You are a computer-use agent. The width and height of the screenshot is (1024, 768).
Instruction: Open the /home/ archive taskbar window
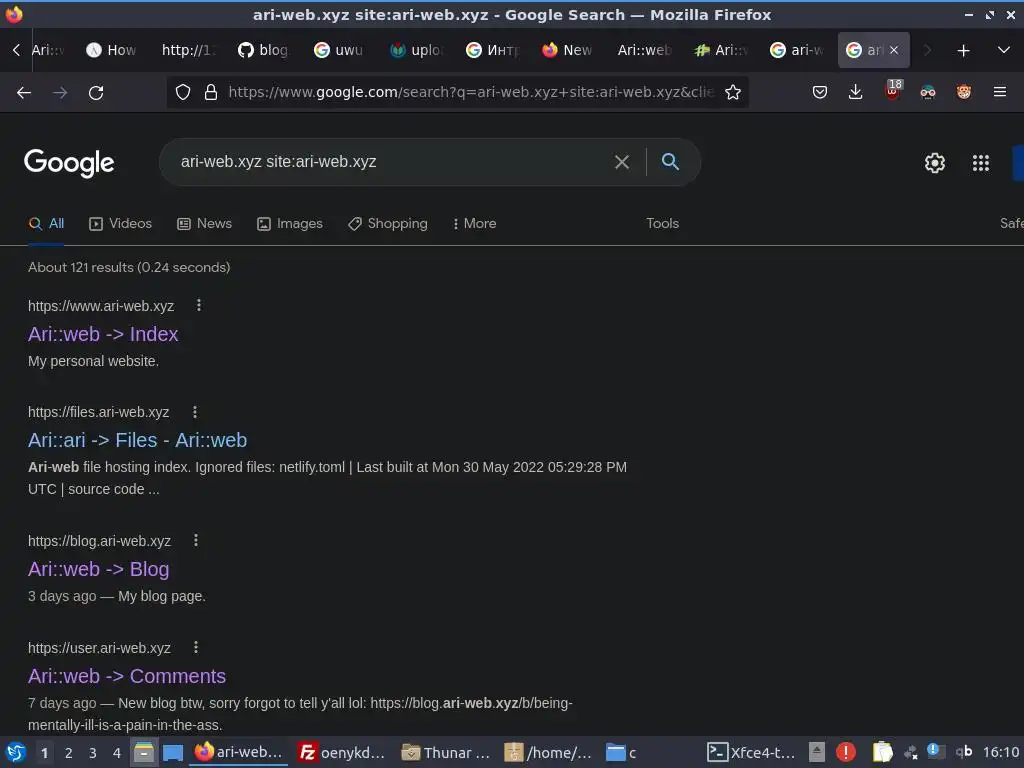click(549, 752)
